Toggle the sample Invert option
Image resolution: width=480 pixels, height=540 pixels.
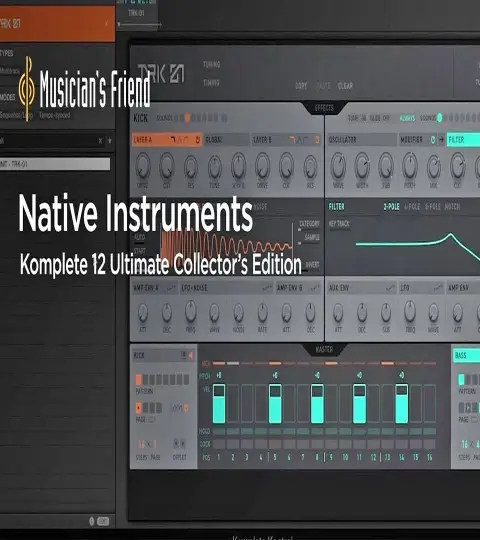312,264
